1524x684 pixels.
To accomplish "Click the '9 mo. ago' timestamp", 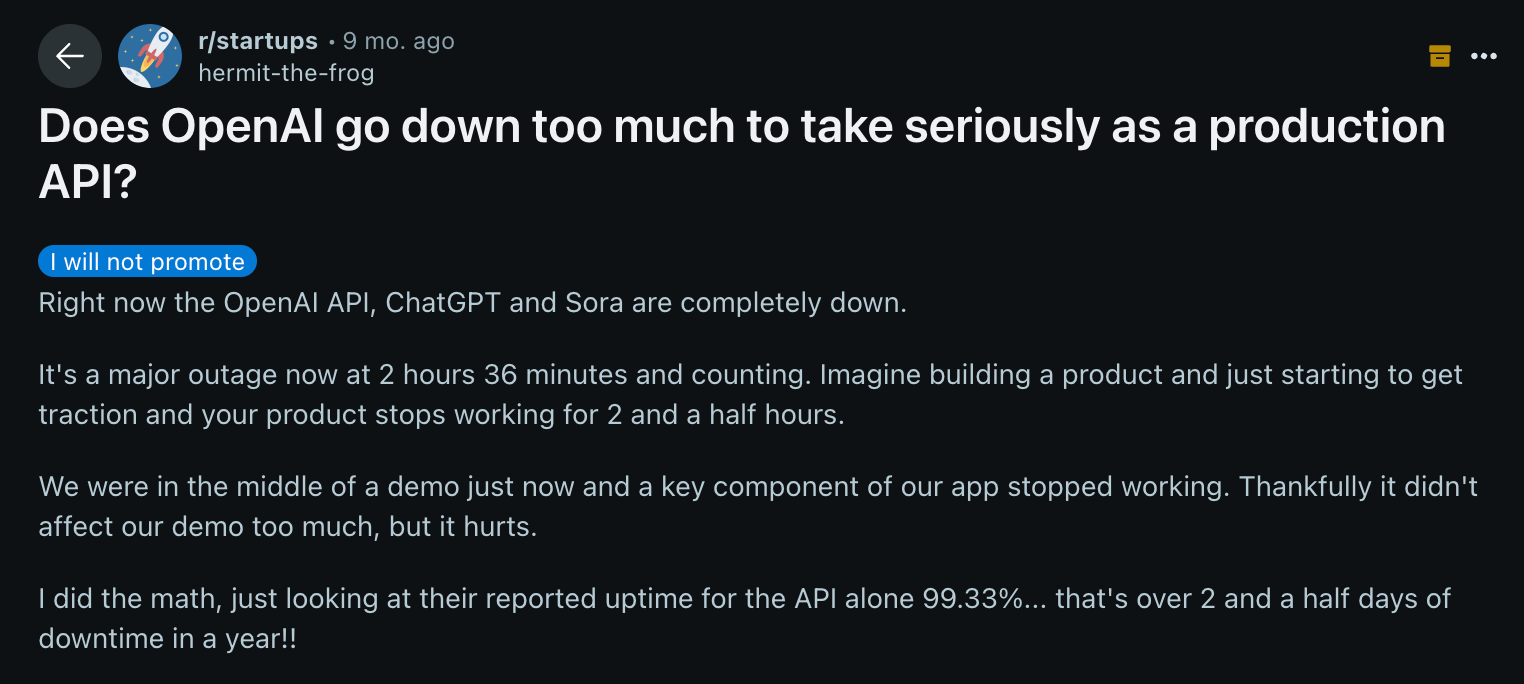I will point(398,41).
